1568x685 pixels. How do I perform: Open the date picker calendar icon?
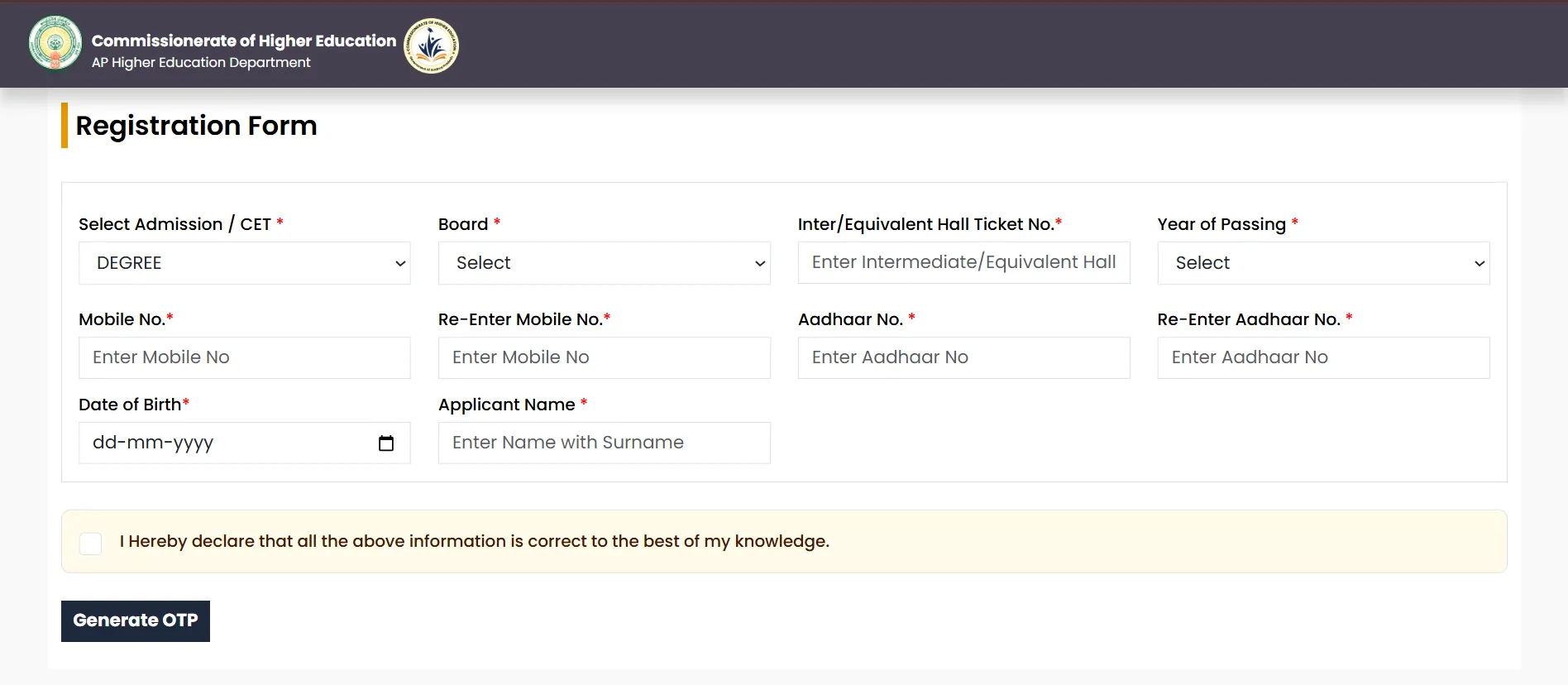tap(386, 443)
